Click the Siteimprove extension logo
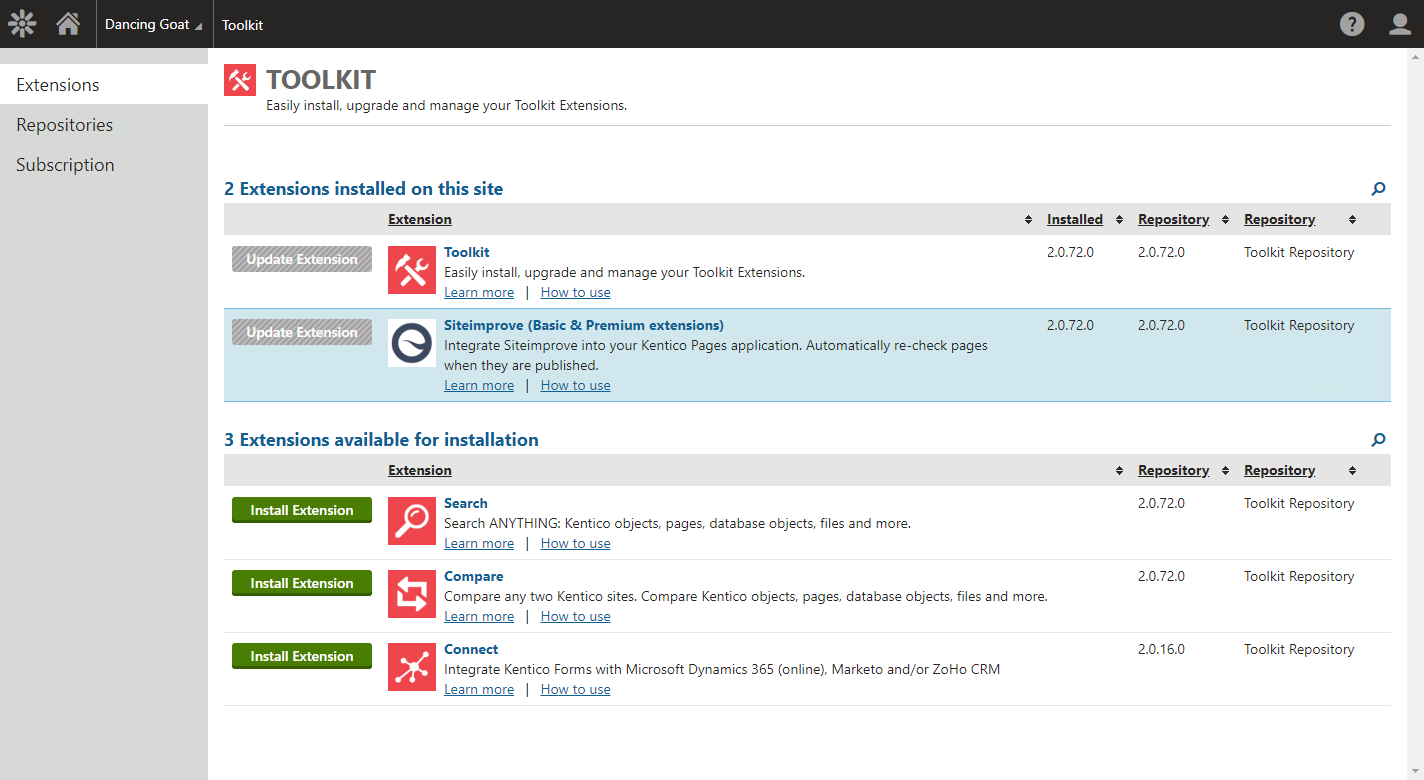This screenshot has width=1424, height=780. tap(412, 343)
